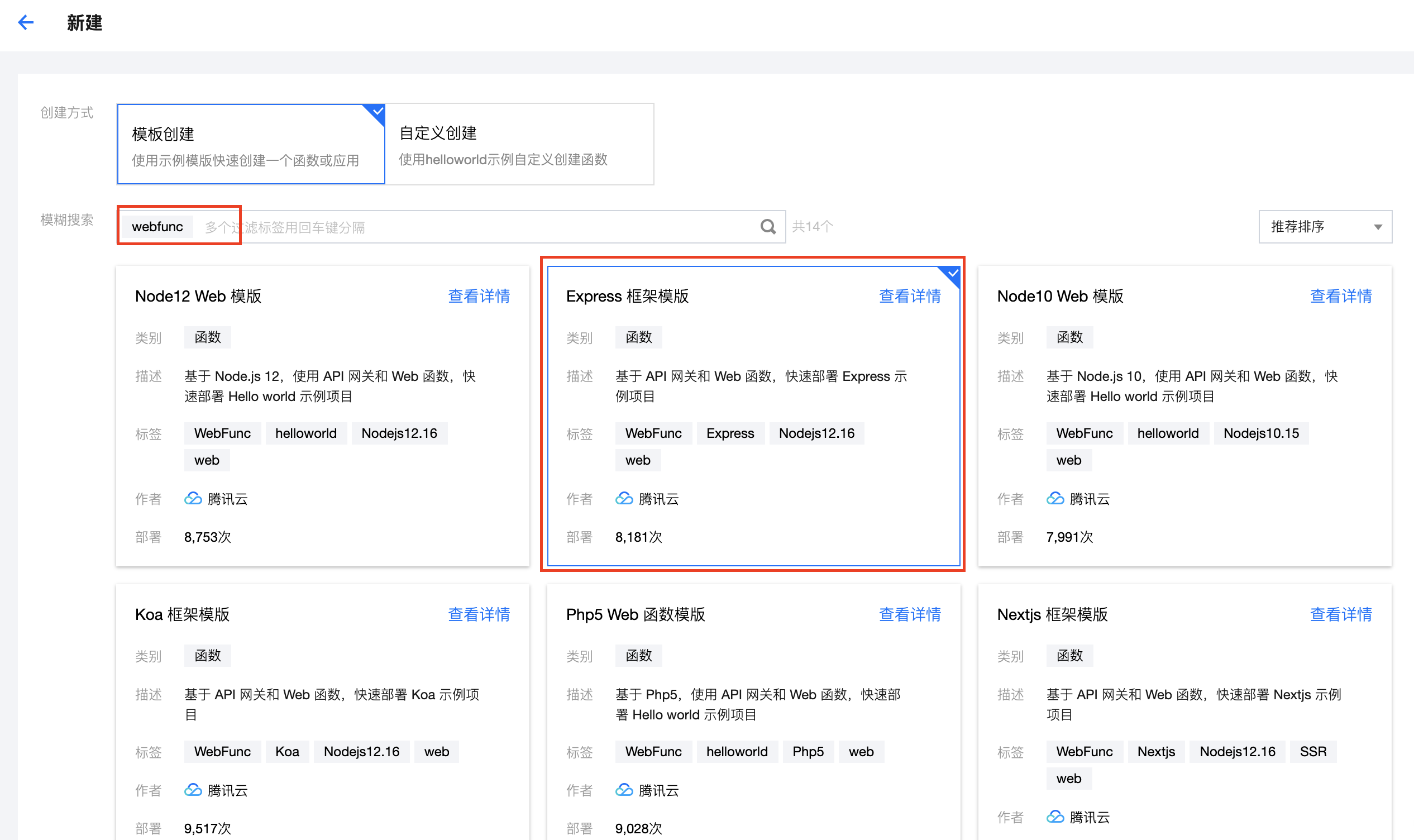This screenshot has height=840, width=1414.
Task: Click the Nextjs tag
Action: click(x=1156, y=752)
